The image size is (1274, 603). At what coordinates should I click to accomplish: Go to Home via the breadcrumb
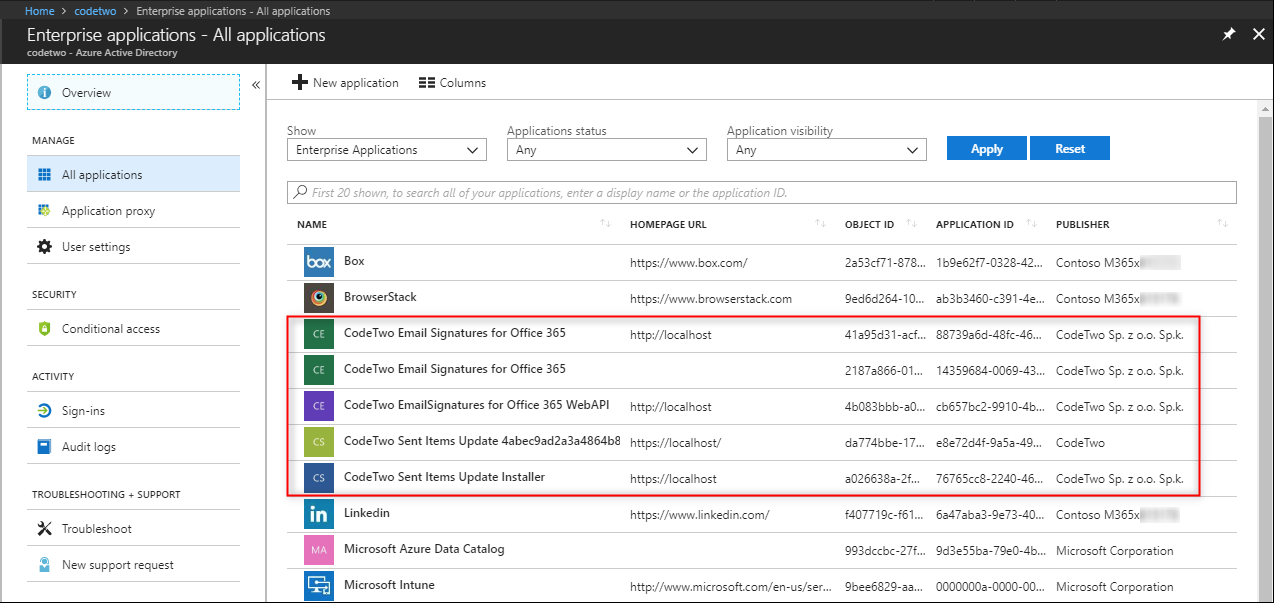[39, 11]
